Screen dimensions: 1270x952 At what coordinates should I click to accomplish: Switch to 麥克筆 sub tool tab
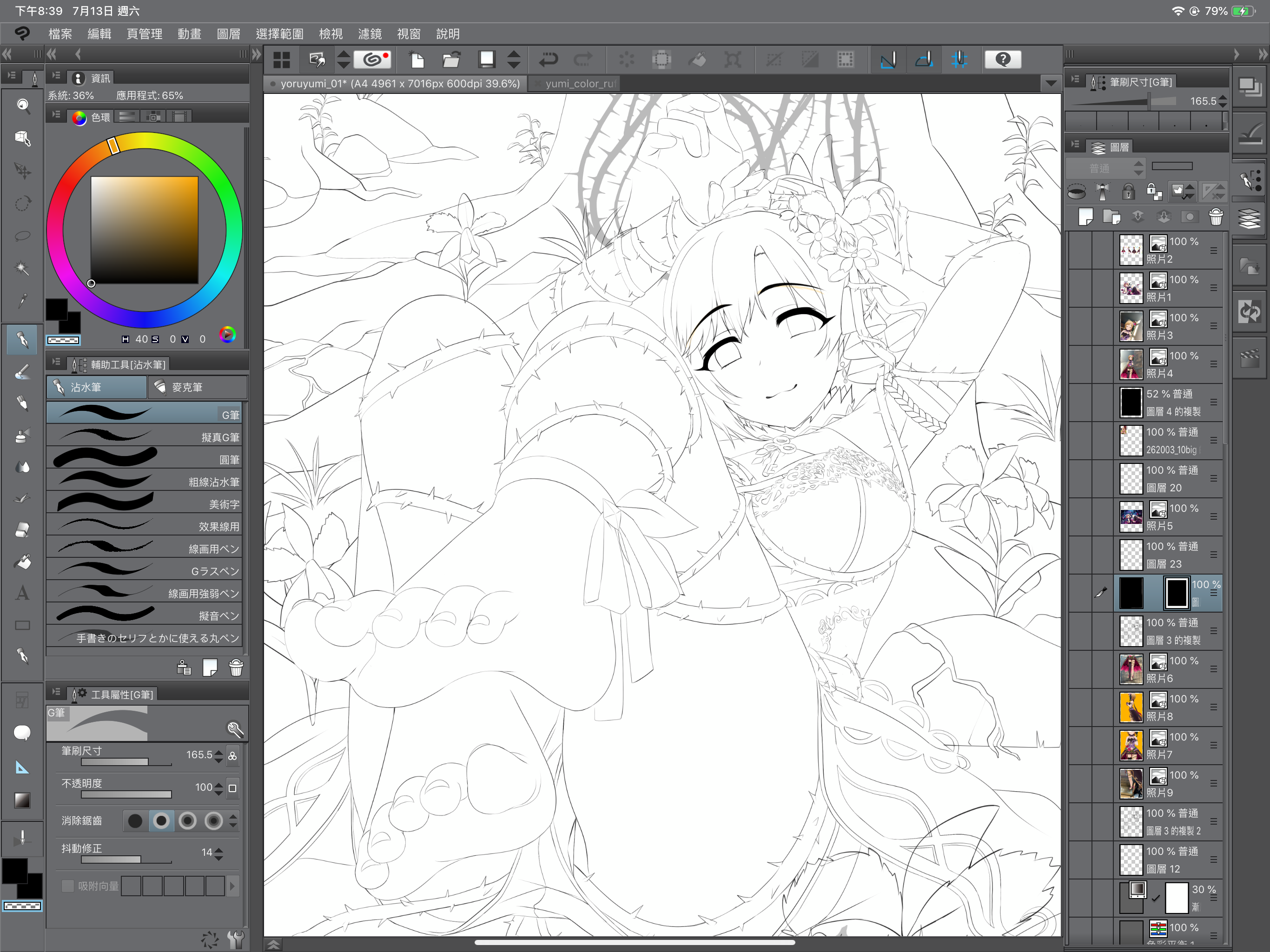(x=198, y=388)
